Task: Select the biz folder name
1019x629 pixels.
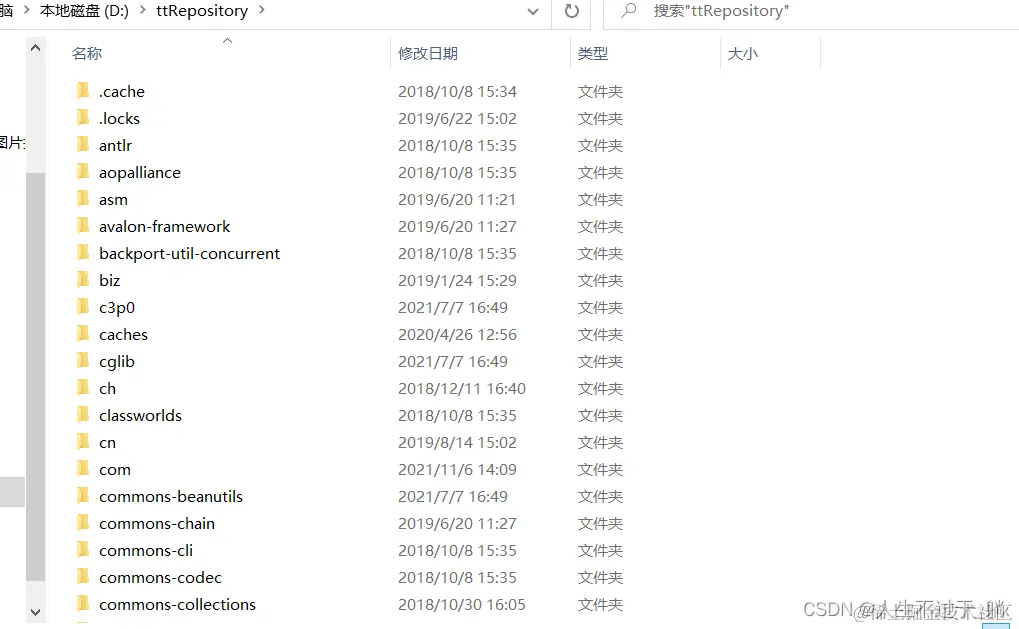Action: [109, 280]
